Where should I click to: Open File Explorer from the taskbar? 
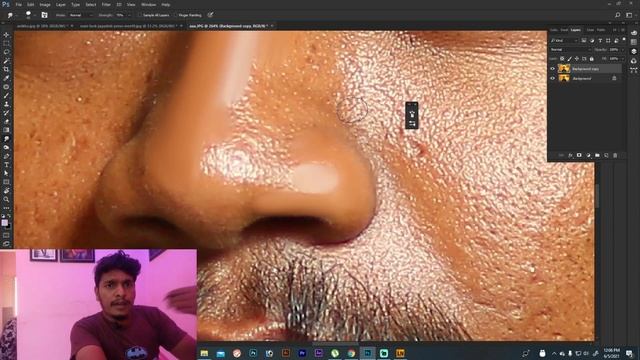pyautogui.click(x=204, y=353)
